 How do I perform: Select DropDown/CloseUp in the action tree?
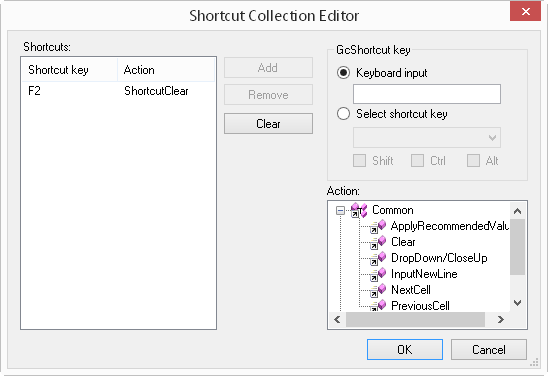coord(439,258)
